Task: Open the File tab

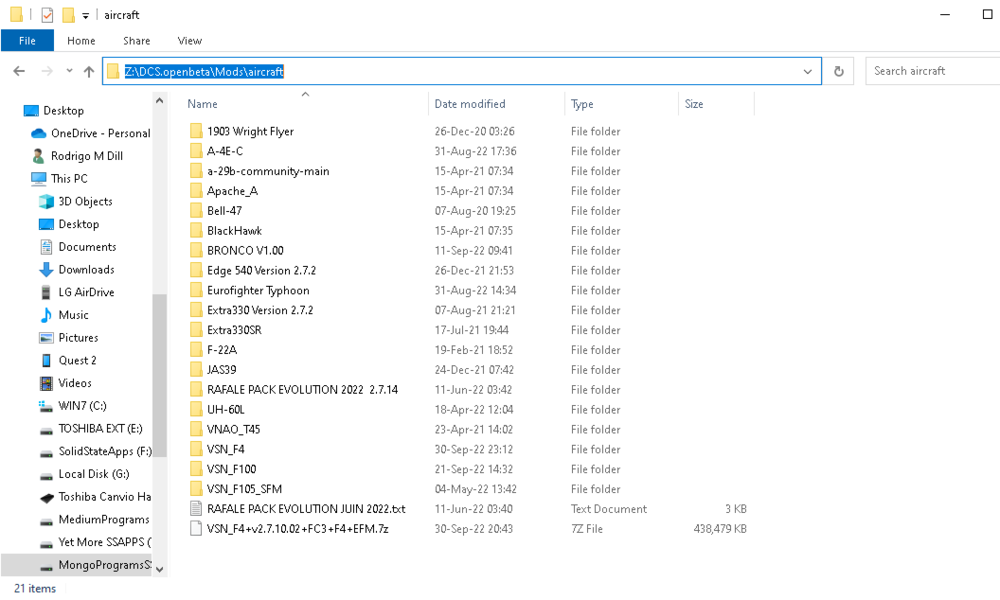Action: [27, 41]
